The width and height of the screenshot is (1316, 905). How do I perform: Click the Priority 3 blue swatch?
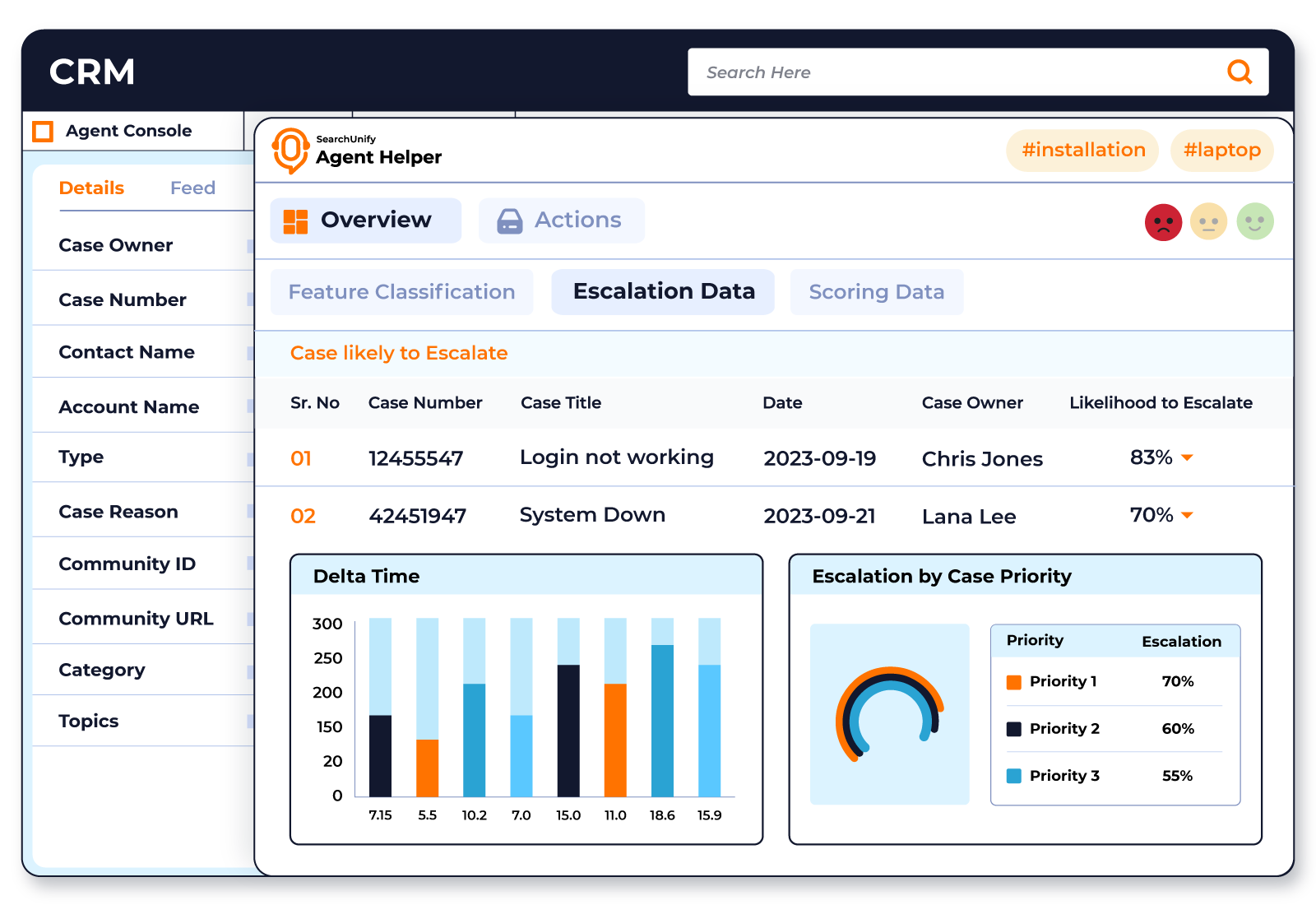(1014, 776)
